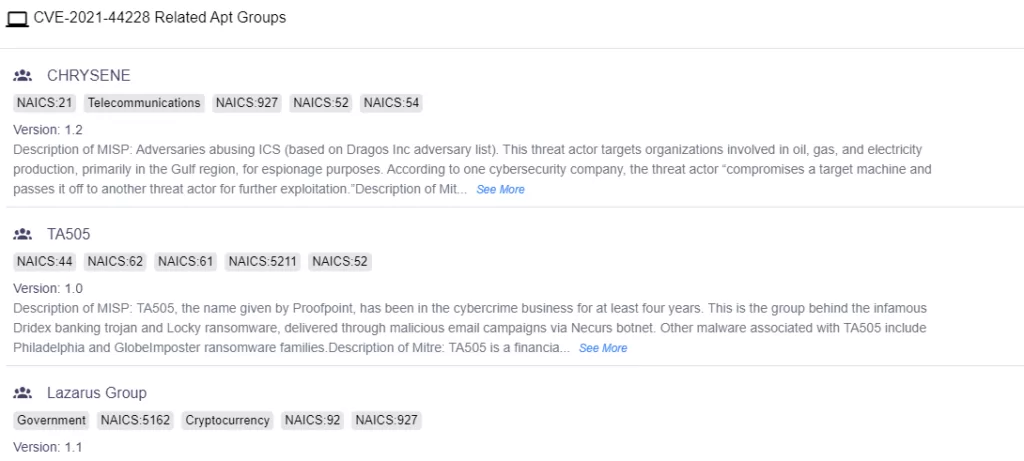The width and height of the screenshot is (1024, 461).
Task: Select the NAICS:44 tag
Action: point(44,262)
